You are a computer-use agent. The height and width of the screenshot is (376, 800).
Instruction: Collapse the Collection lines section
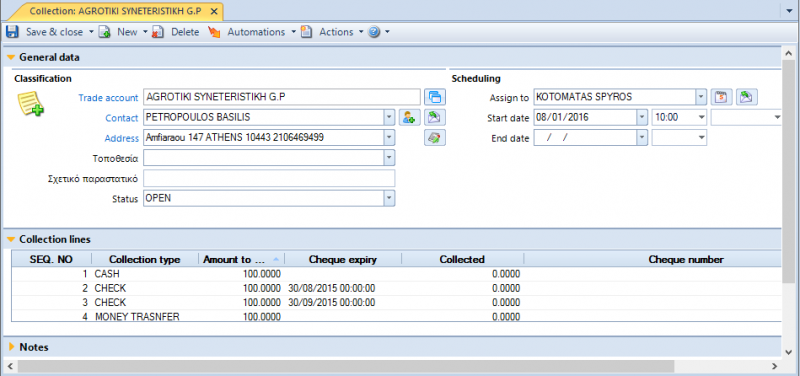click(x=11, y=239)
